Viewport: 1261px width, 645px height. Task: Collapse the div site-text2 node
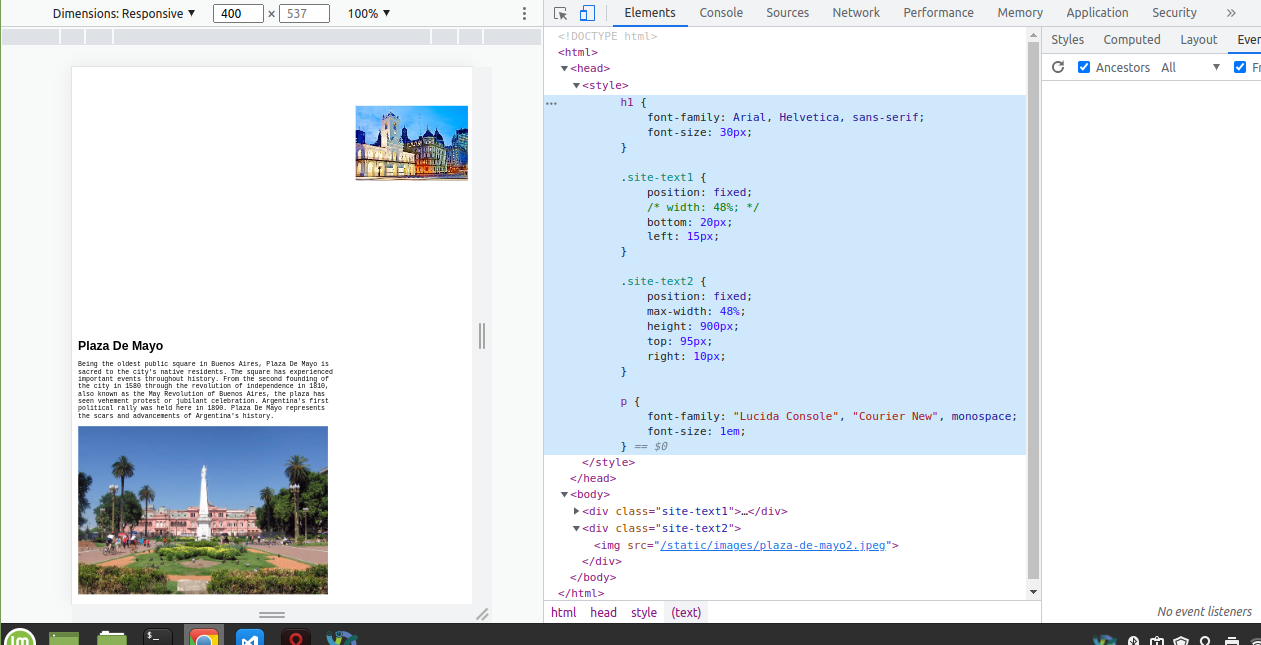pyautogui.click(x=576, y=528)
